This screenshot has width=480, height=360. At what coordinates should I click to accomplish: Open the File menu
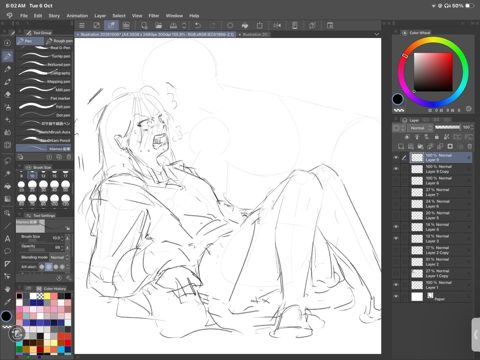[x=24, y=16]
